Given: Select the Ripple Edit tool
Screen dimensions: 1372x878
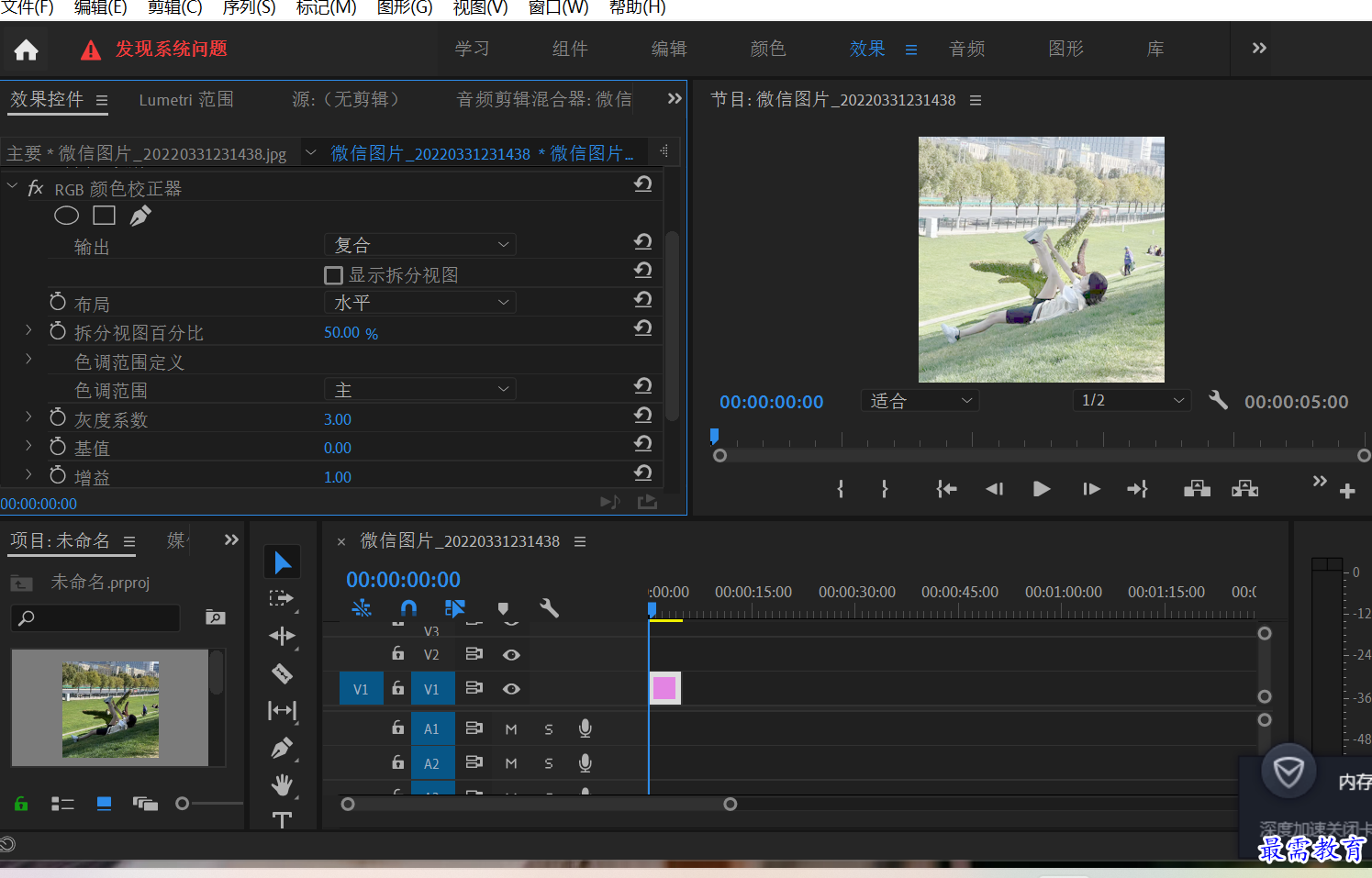Looking at the screenshot, I should pyautogui.click(x=283, y=636).
